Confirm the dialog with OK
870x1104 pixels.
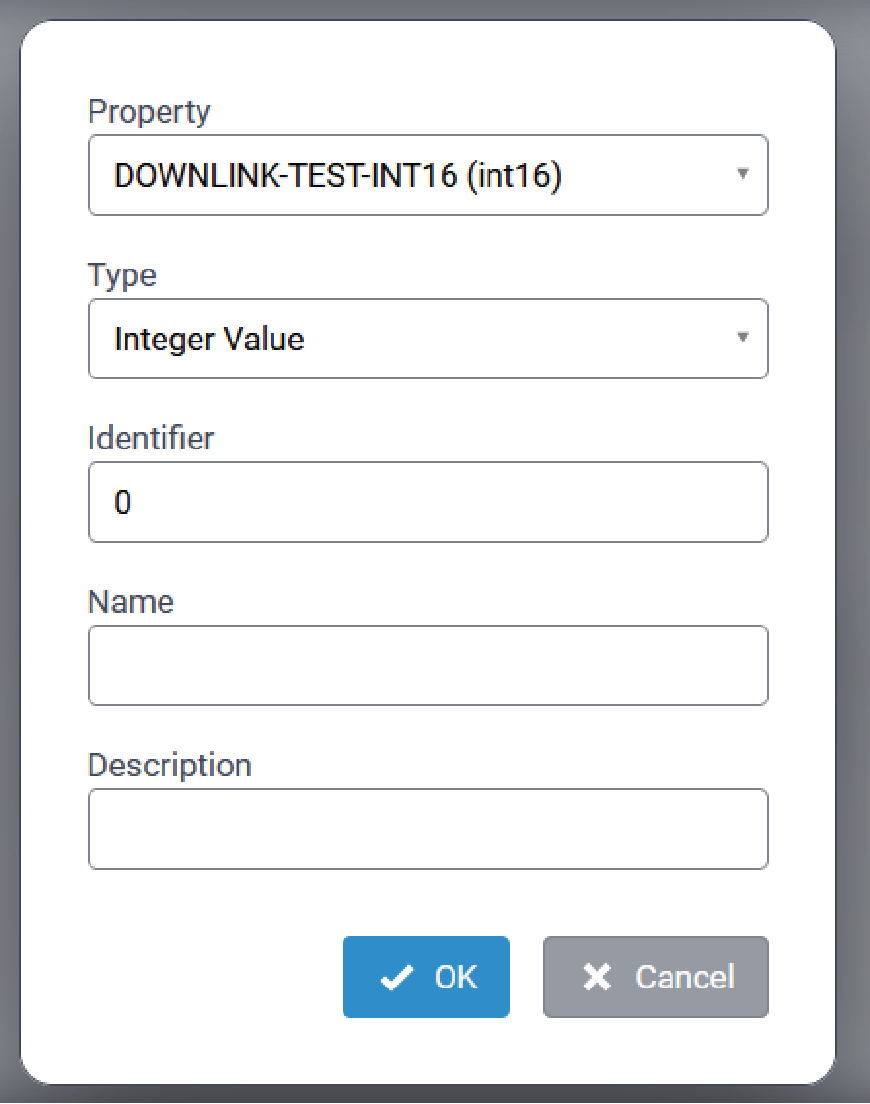click(x=426, y=977)
